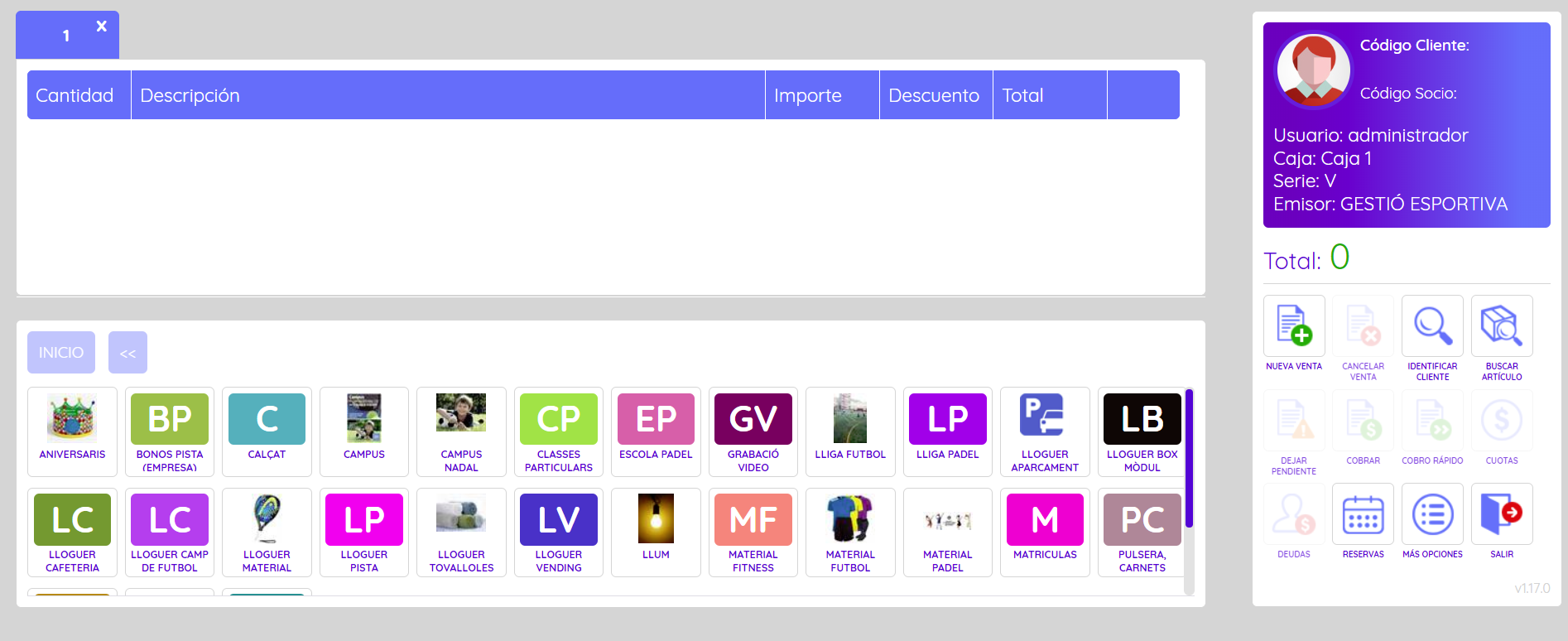Choose the Calçat category tile
The image size is (1568, 641).
click(x=267, y=431)
